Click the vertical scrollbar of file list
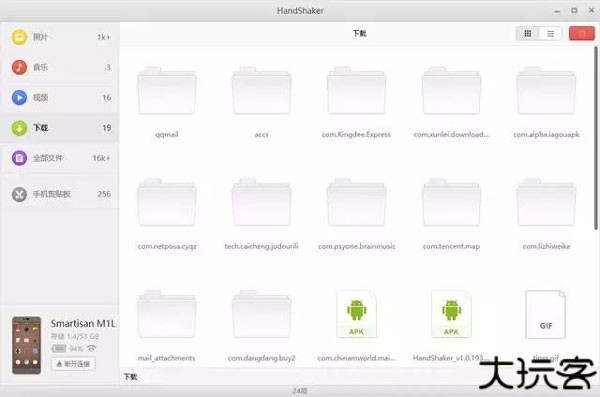Screen dimensions: 600x397 coord(596,138)
